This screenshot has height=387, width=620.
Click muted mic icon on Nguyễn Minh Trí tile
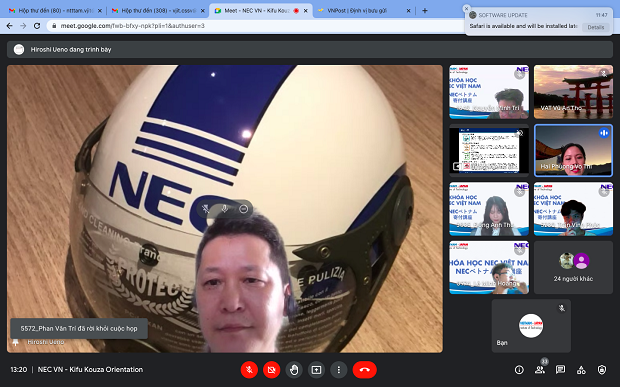tap(519, 74)
